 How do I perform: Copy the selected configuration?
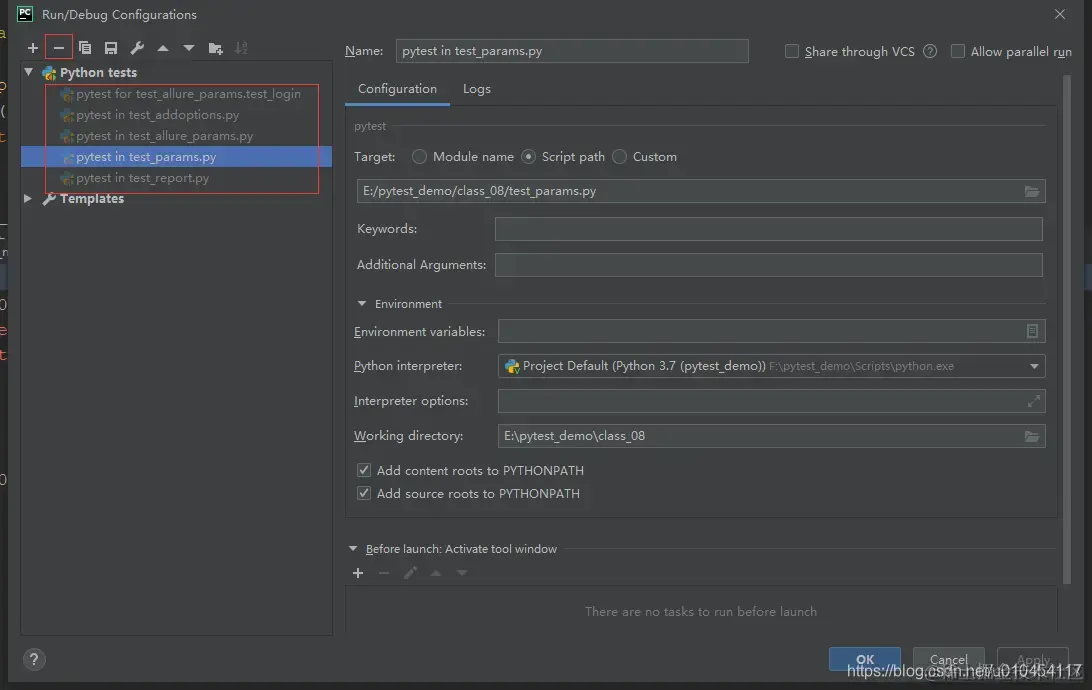[85, 48]
